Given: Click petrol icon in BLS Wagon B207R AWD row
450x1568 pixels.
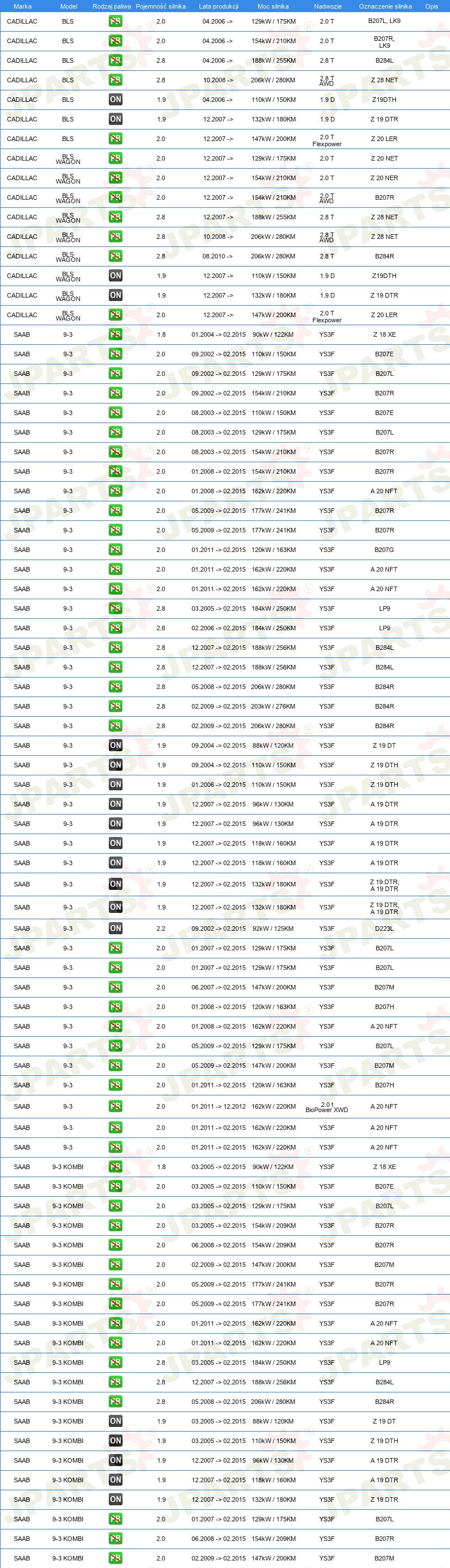Looking at the screenshot, I should pos(116,197).
